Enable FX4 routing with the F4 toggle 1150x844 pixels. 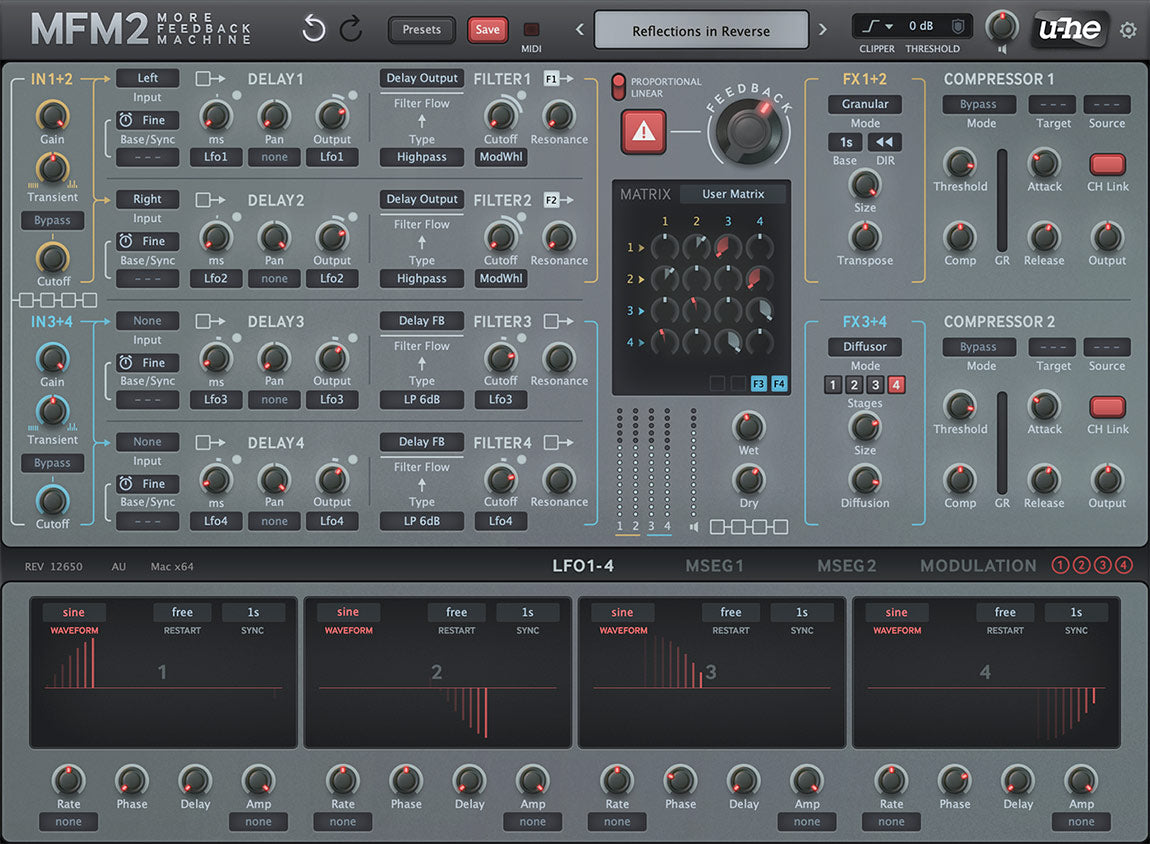[780, 382]
